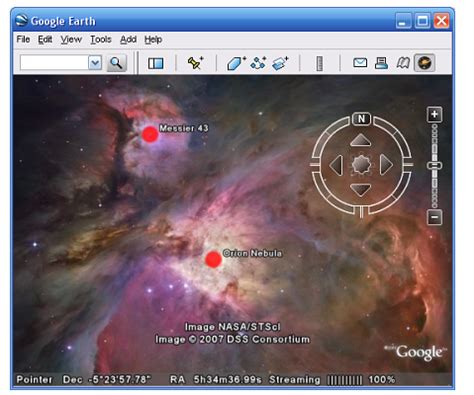This screenshot has width=474, height=395.
Task: Maximize the Google Earth window
Action: [422, 21]
